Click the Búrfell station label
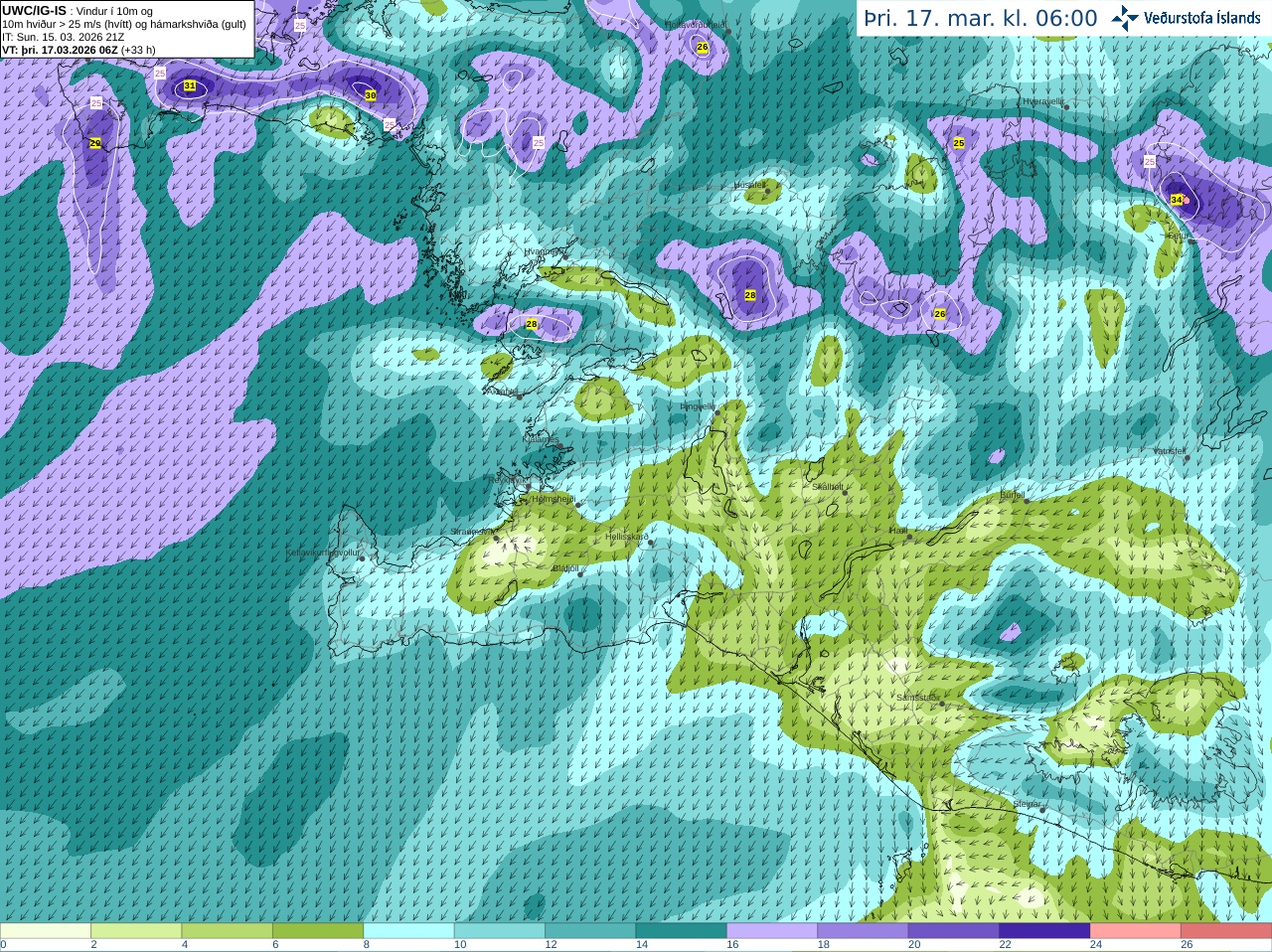Screen dimensions: 1272x952 pyautogui.click(x=1012, y=494)
